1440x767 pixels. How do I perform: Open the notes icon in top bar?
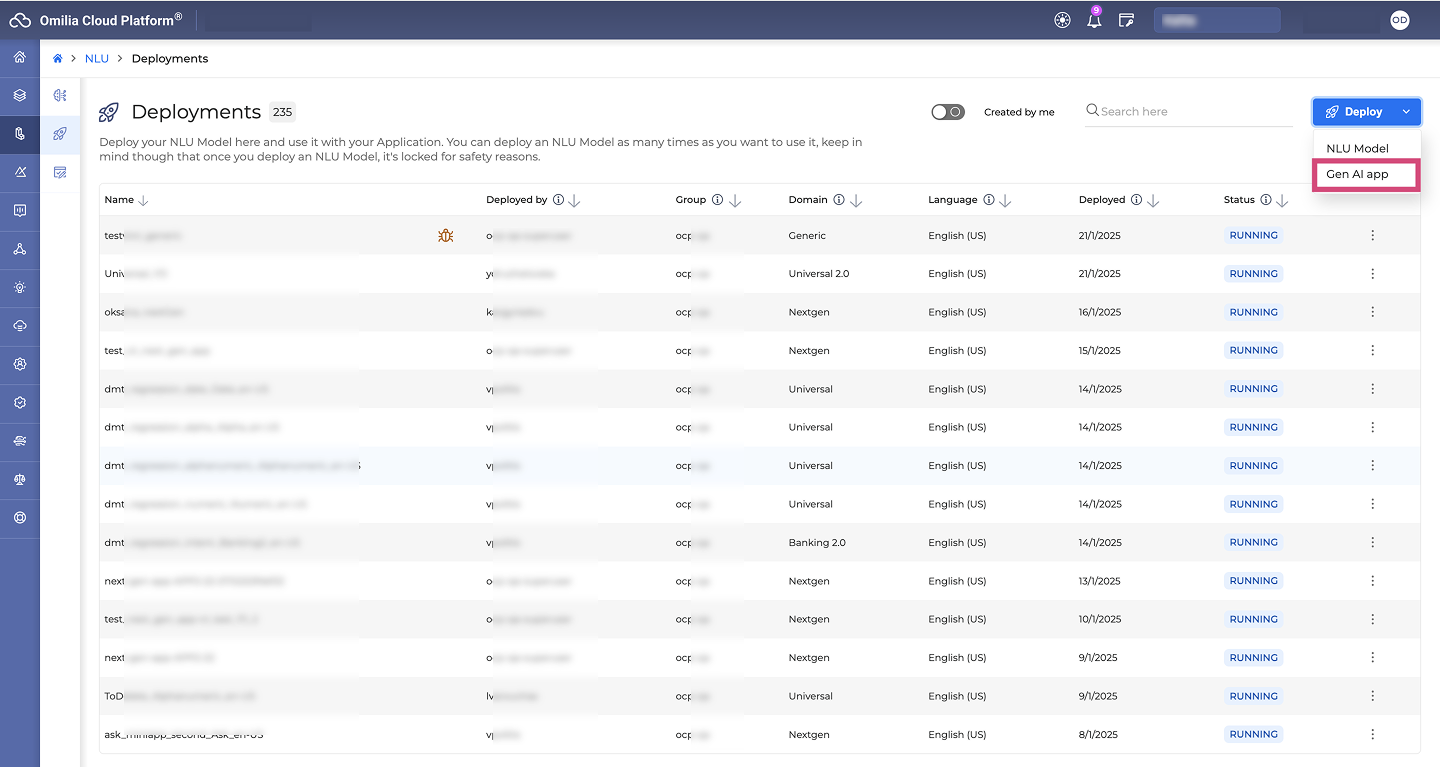1126,21
